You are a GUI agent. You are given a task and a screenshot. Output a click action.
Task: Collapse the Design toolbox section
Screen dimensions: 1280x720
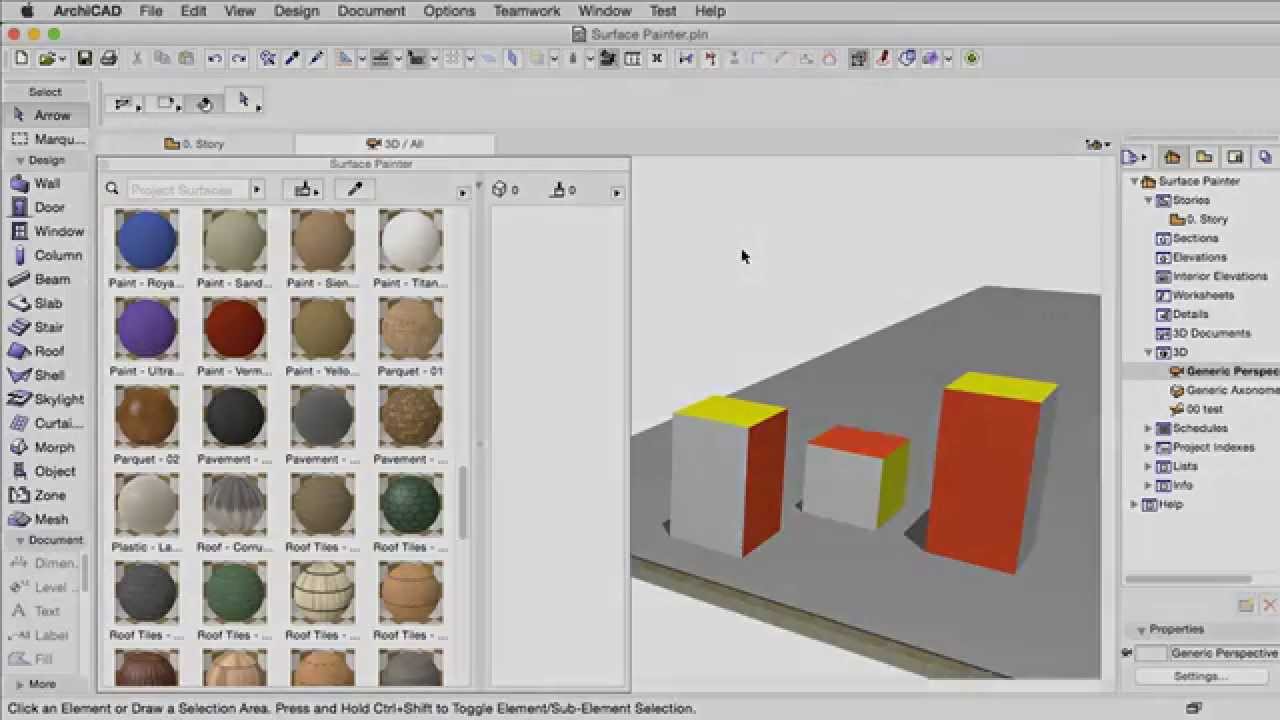(x=19, y=160)
